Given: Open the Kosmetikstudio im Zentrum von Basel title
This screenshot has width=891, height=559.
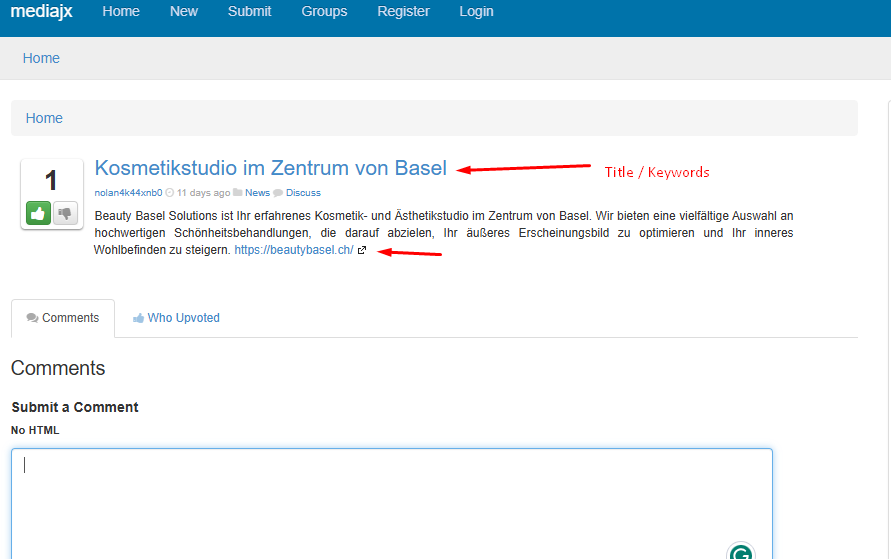Looking at the screenshot, I should (270, 168).
